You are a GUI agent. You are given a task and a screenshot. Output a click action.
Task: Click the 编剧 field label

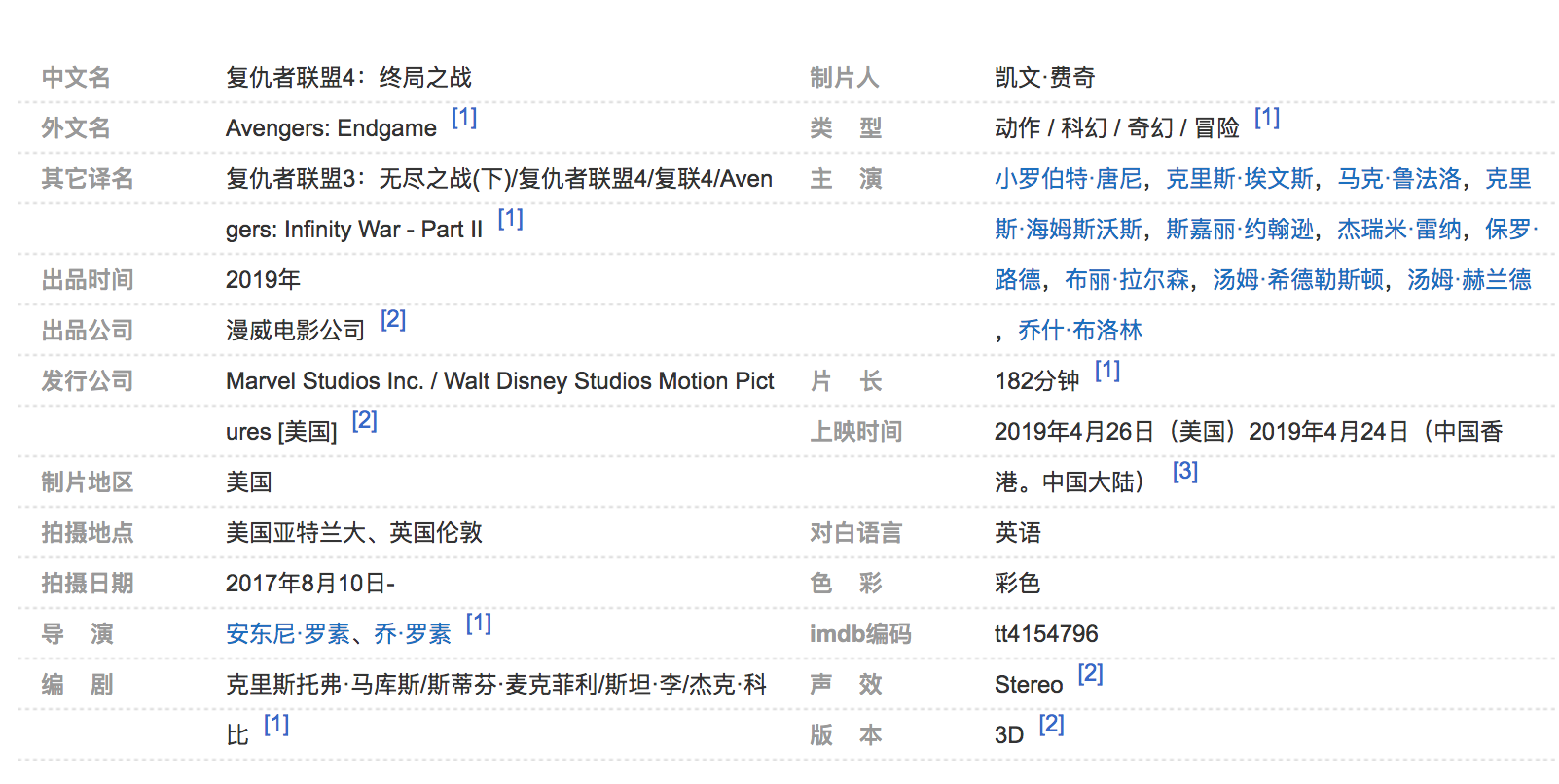tap(77, 685)
